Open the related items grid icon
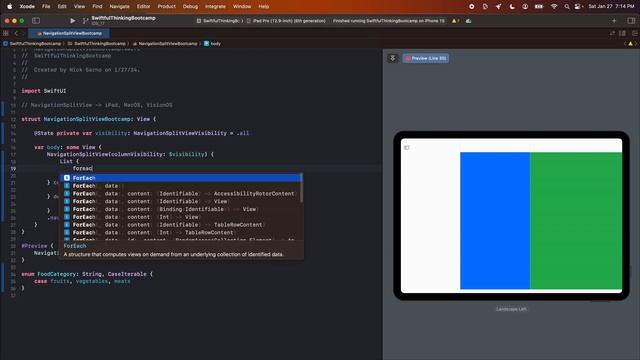The image size is (640, 360). click(x=6, y=33)
